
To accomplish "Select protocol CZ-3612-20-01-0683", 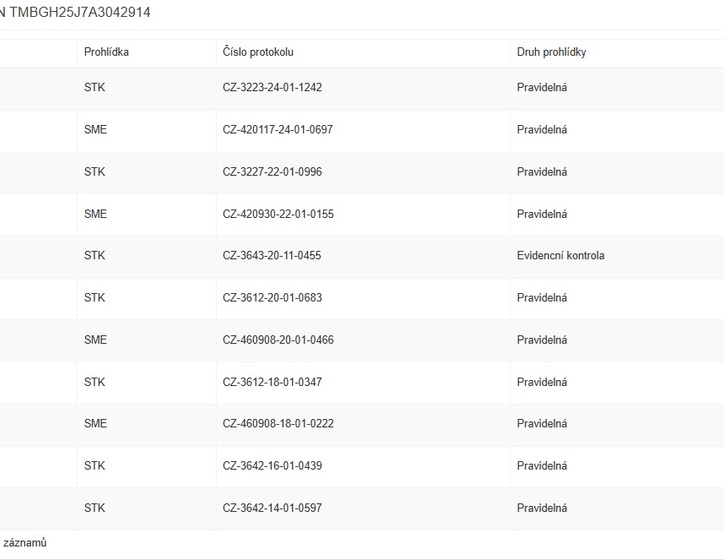I will click(x=272, y=298).
